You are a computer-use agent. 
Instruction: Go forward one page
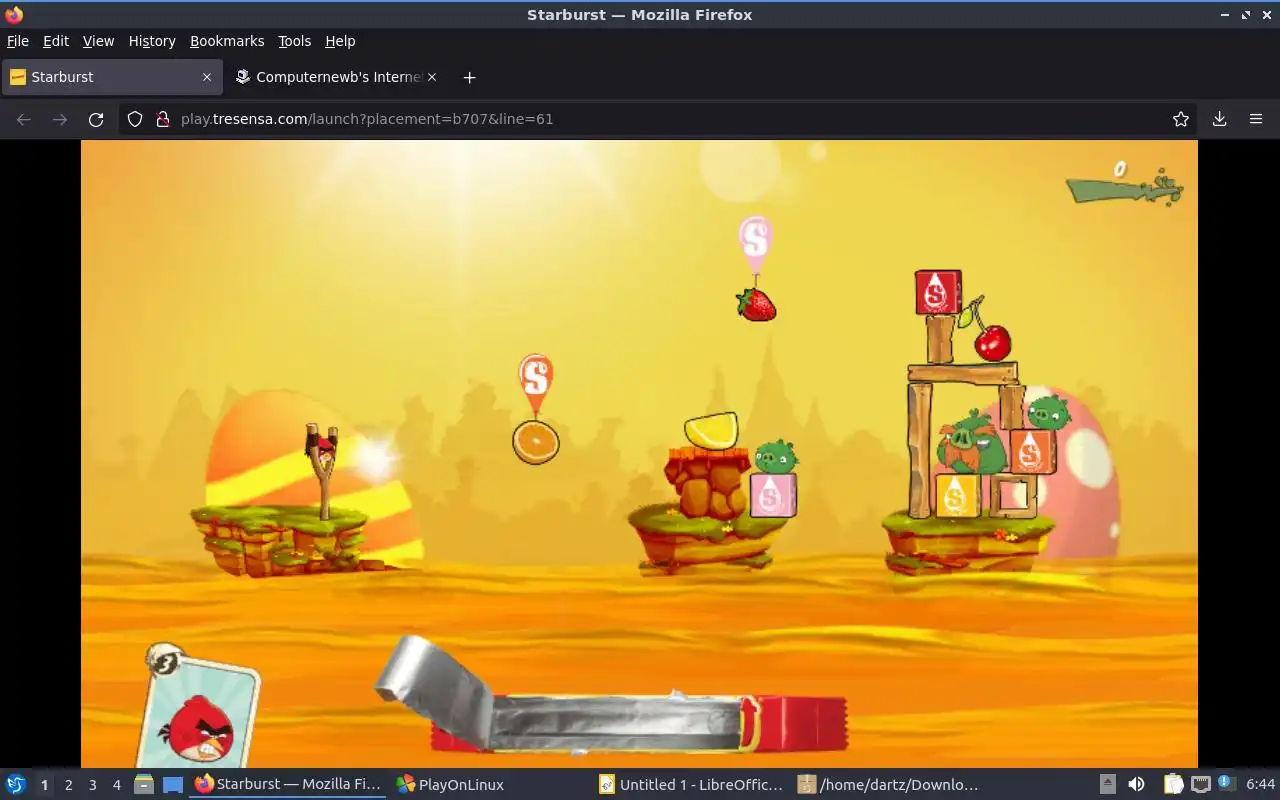click(x=60, y=119)
